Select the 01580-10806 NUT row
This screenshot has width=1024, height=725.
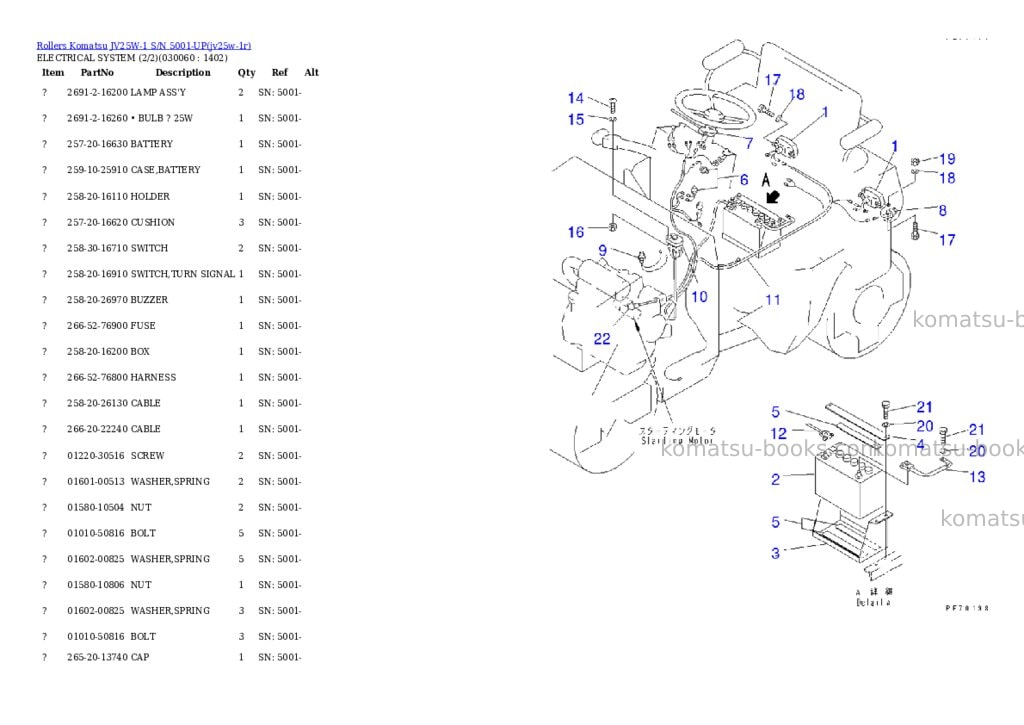click(171, 585)
